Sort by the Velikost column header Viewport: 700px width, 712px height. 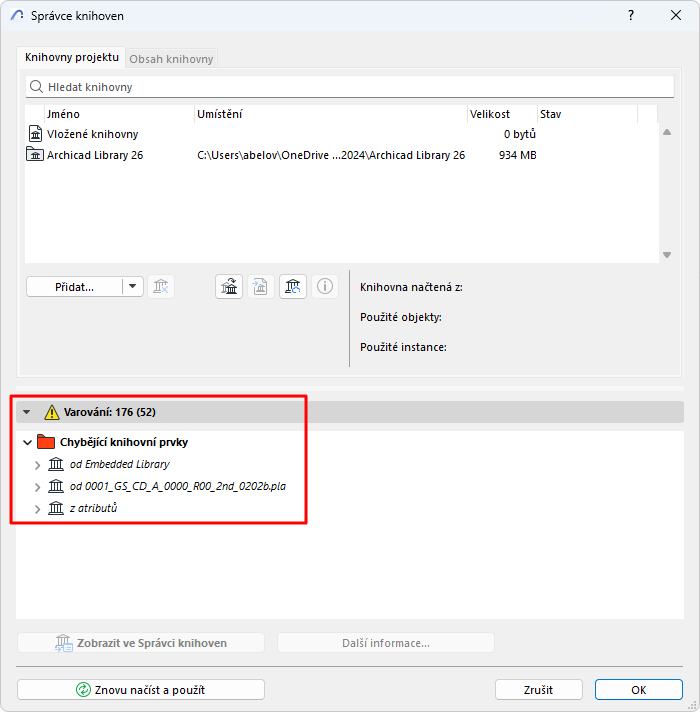[x=502, y=114]
